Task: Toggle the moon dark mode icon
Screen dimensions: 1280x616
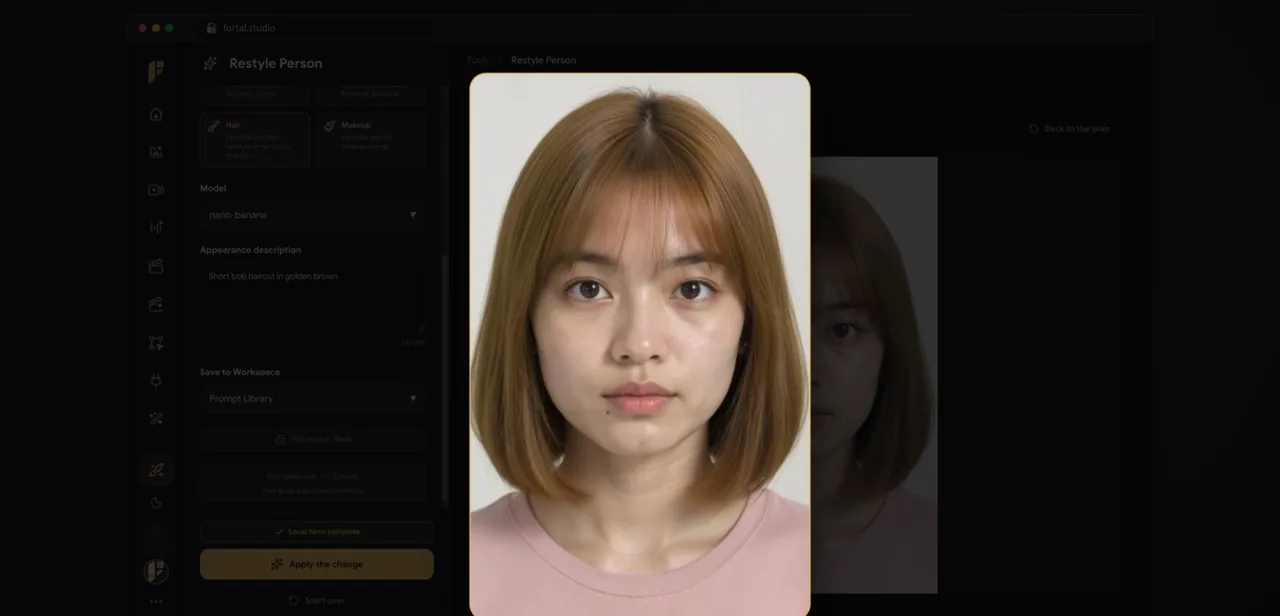Action: point(156,503)
